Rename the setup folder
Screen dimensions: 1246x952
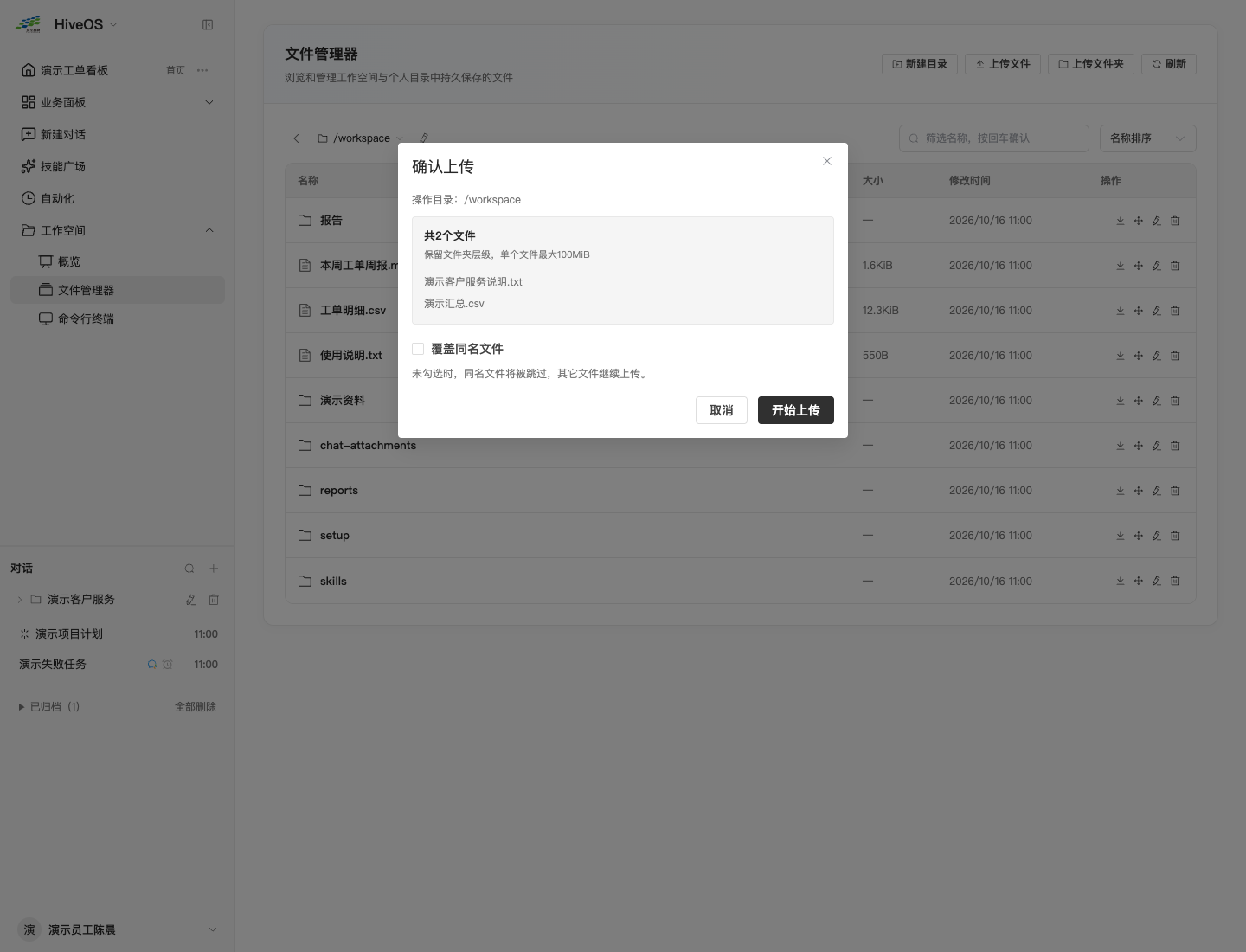[x=1157, y=536]
